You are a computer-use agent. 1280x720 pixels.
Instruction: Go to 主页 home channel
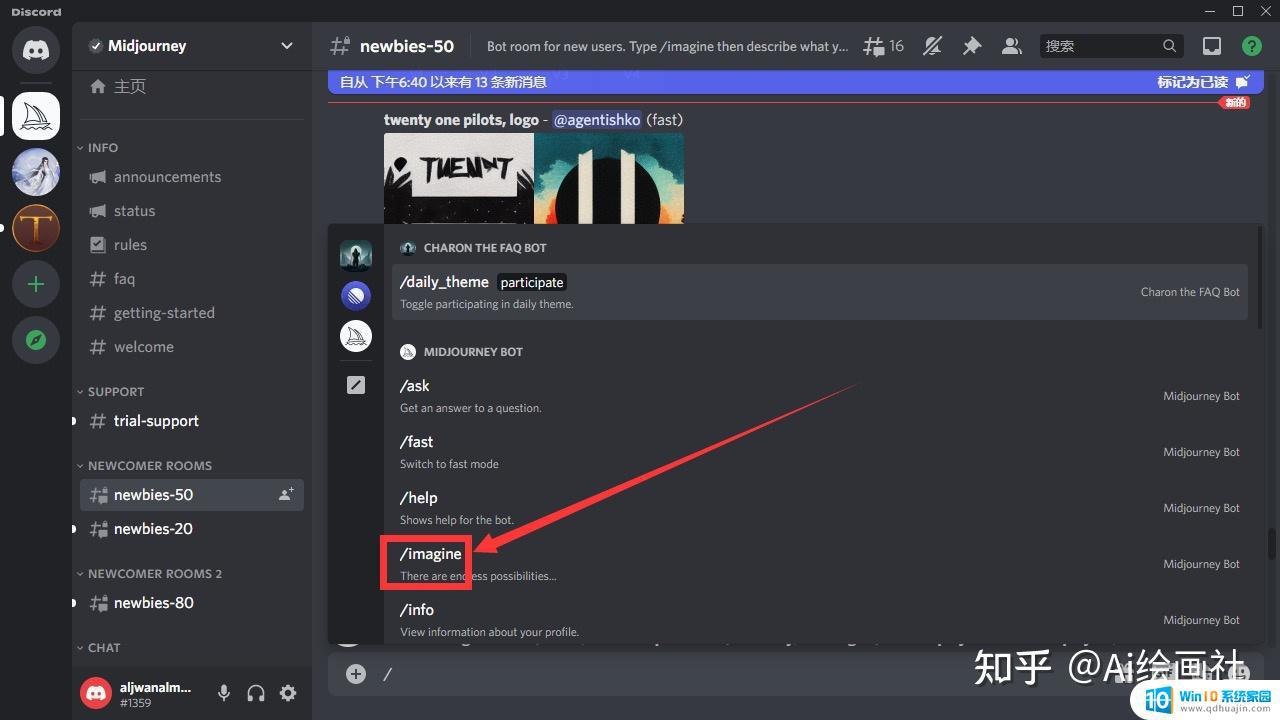190,87
